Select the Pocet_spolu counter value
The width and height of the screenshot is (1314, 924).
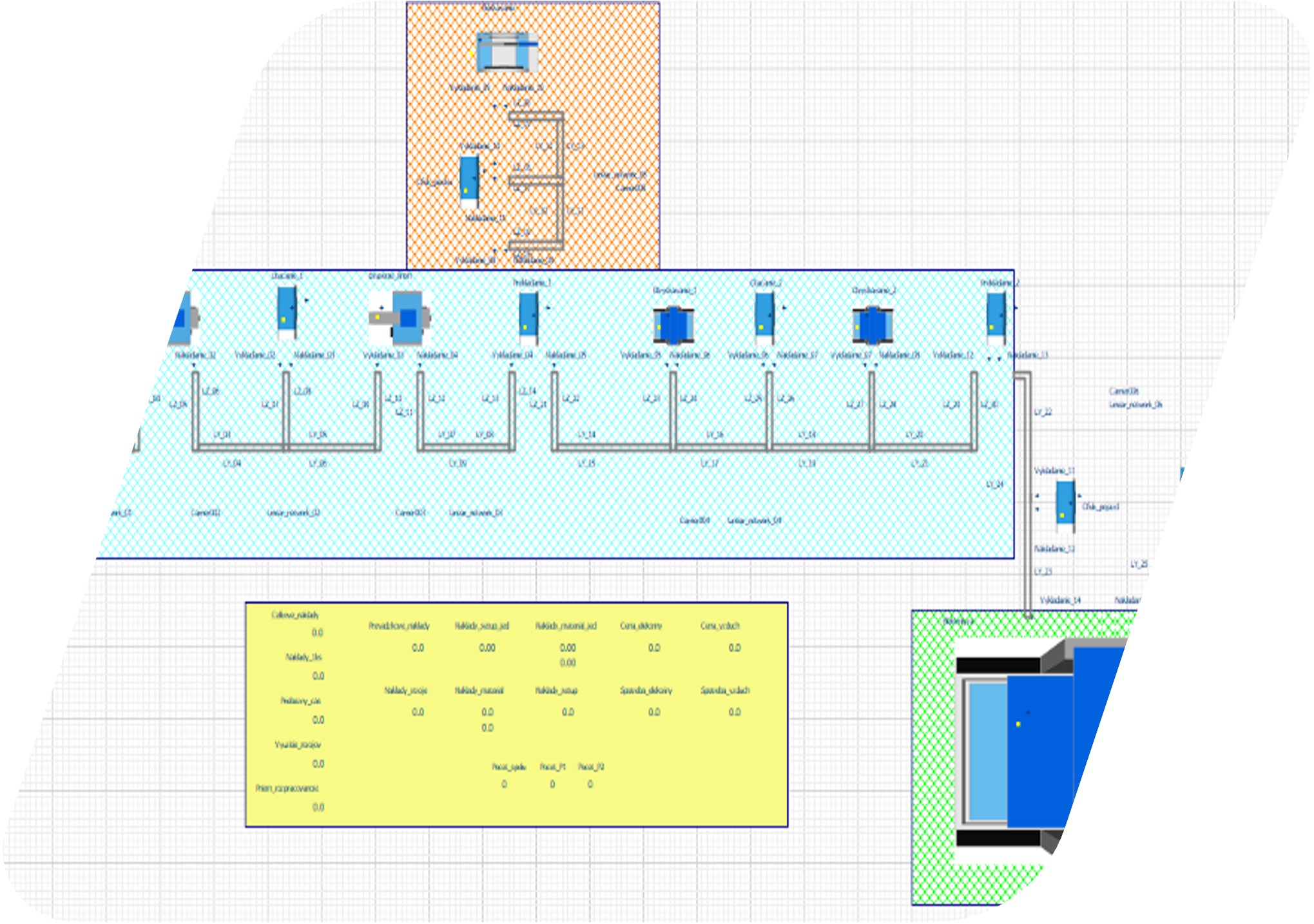(x=504, y=784)
